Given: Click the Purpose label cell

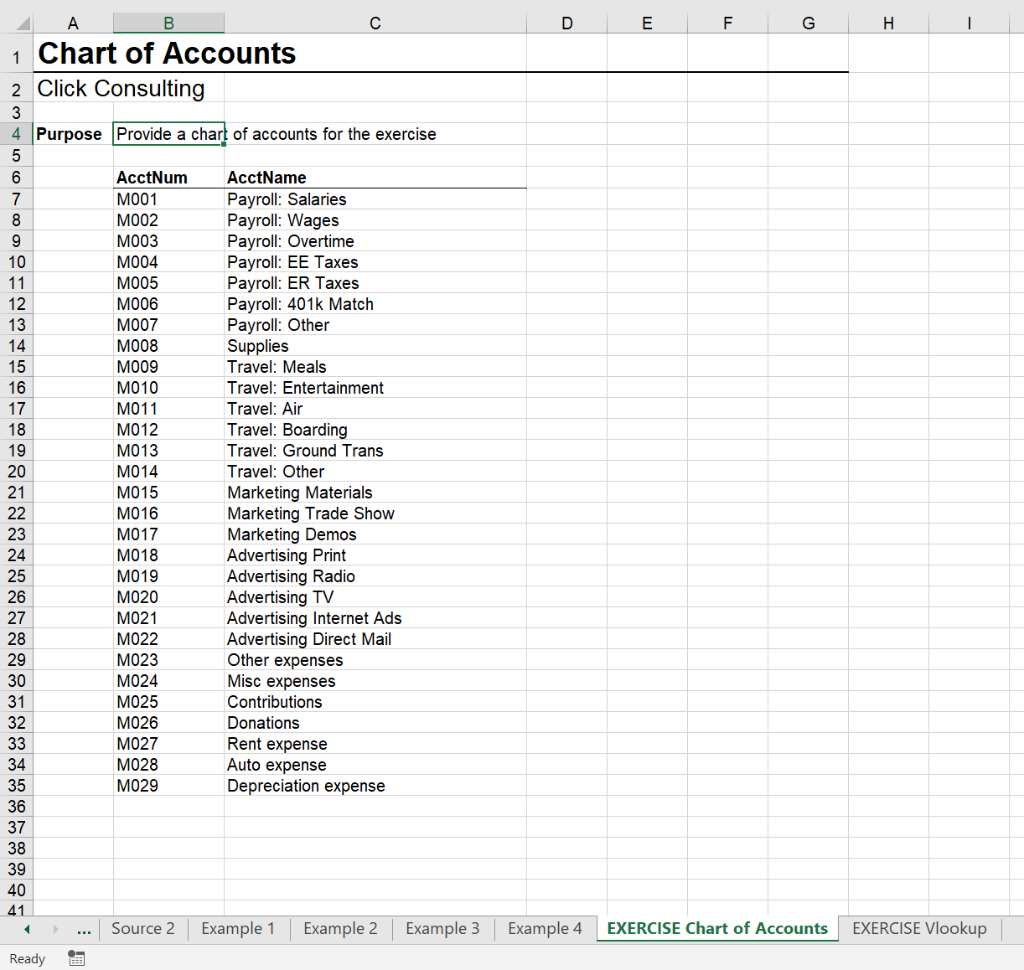Looking at the screenshot, I should pos(72,134).
